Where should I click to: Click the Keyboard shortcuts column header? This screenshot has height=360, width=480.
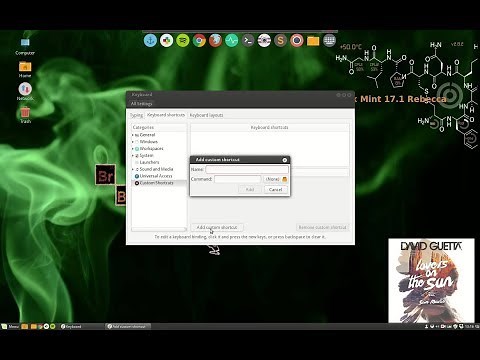(x=270, y=128)
